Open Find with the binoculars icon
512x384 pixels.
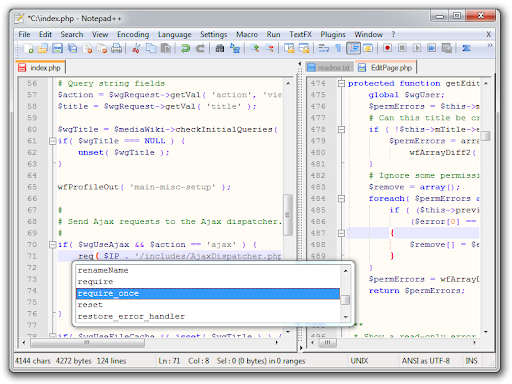click(x=220, y=49)
